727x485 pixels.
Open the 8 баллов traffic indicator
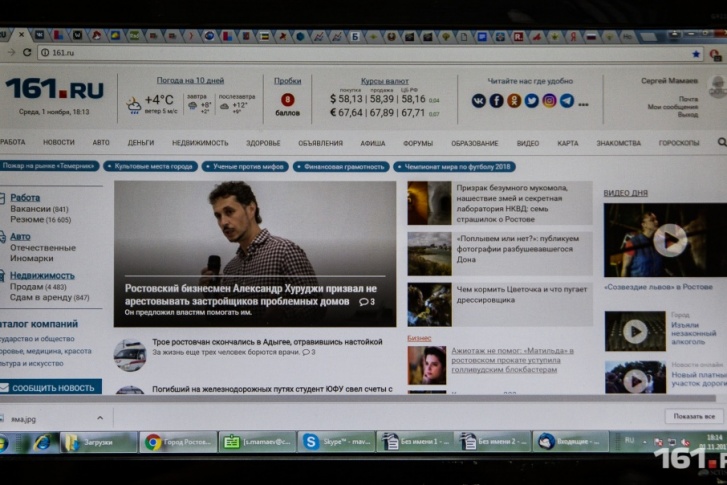tap(287, 104)
